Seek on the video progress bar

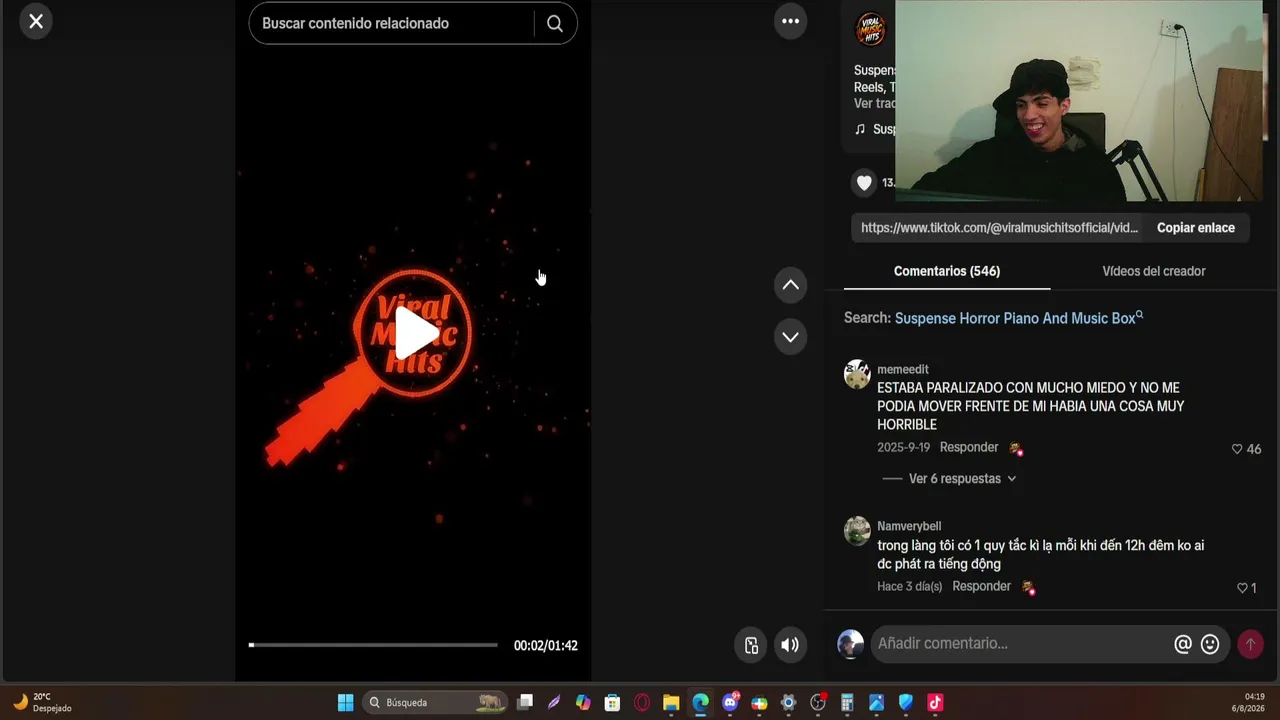[x=373, y=645]
